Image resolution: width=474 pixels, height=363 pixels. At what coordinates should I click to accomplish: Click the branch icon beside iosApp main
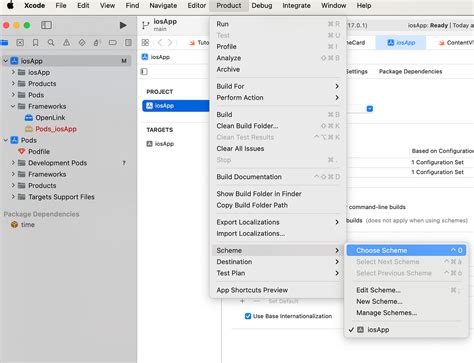click(145, 25)
